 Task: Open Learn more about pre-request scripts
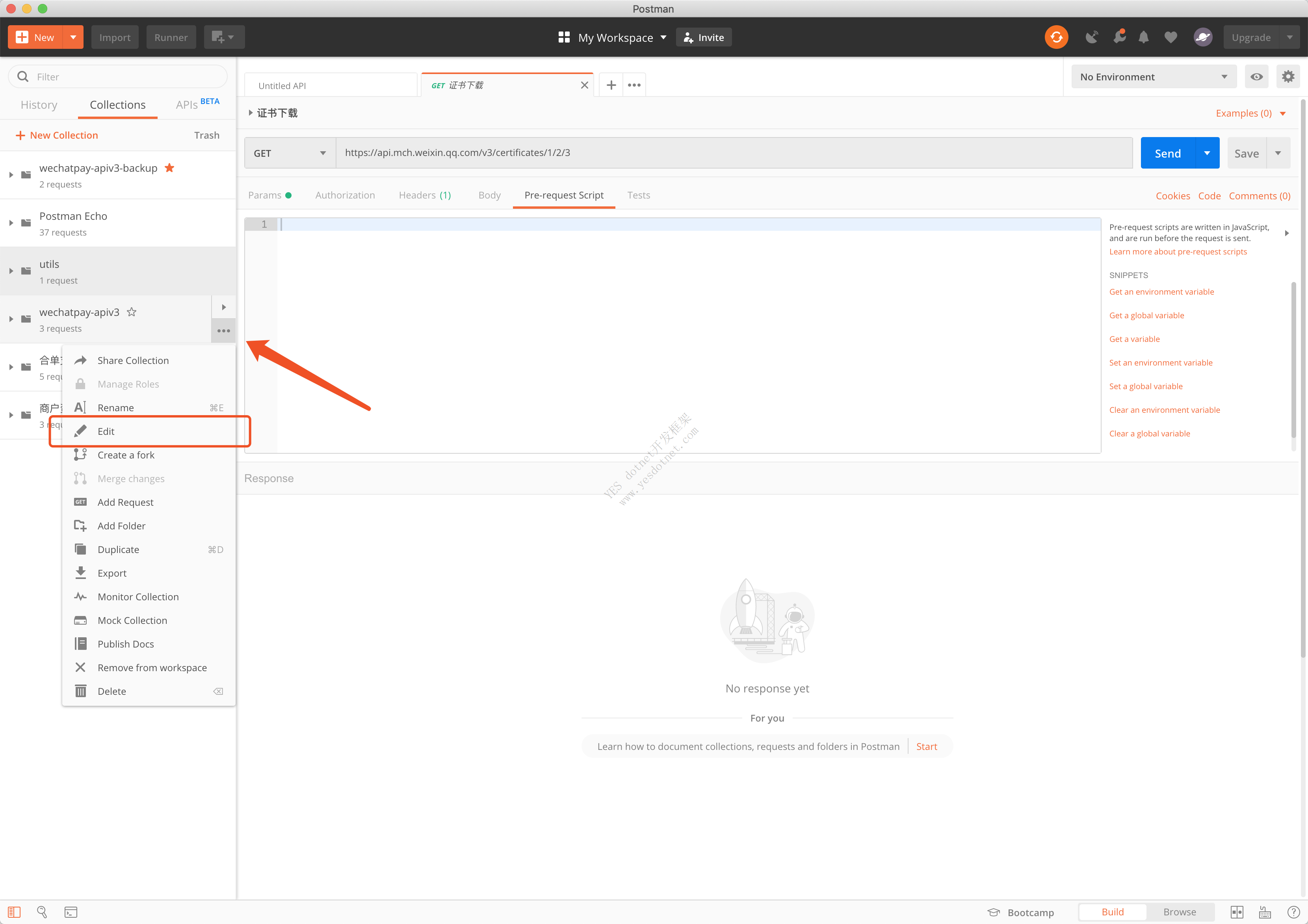point(1178,252)
